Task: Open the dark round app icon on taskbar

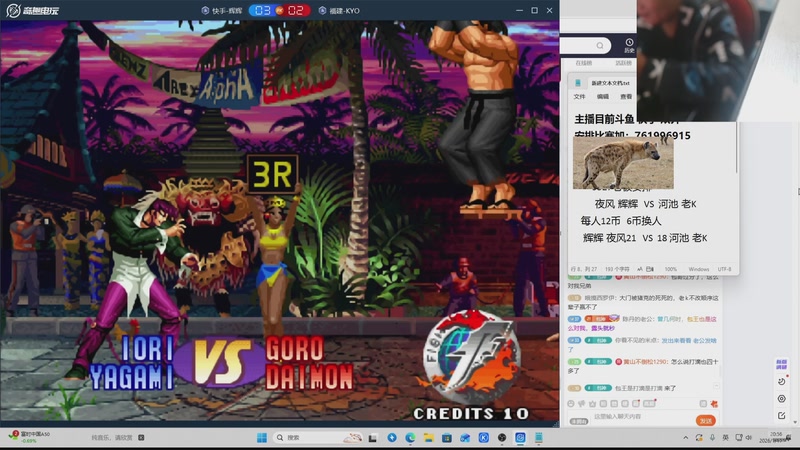Action: click(502, 438)
